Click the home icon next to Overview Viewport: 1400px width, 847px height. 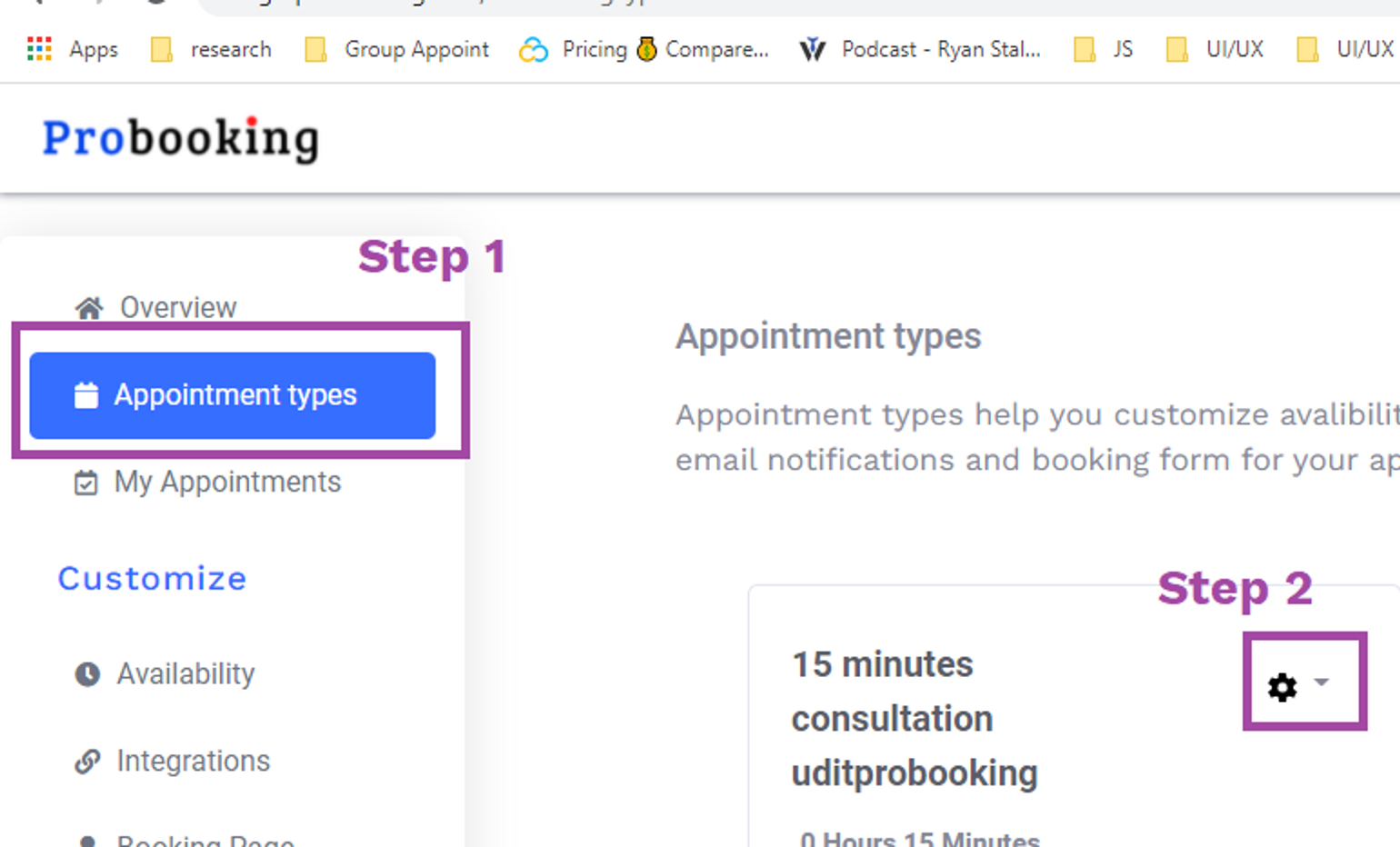coord(89,308)
